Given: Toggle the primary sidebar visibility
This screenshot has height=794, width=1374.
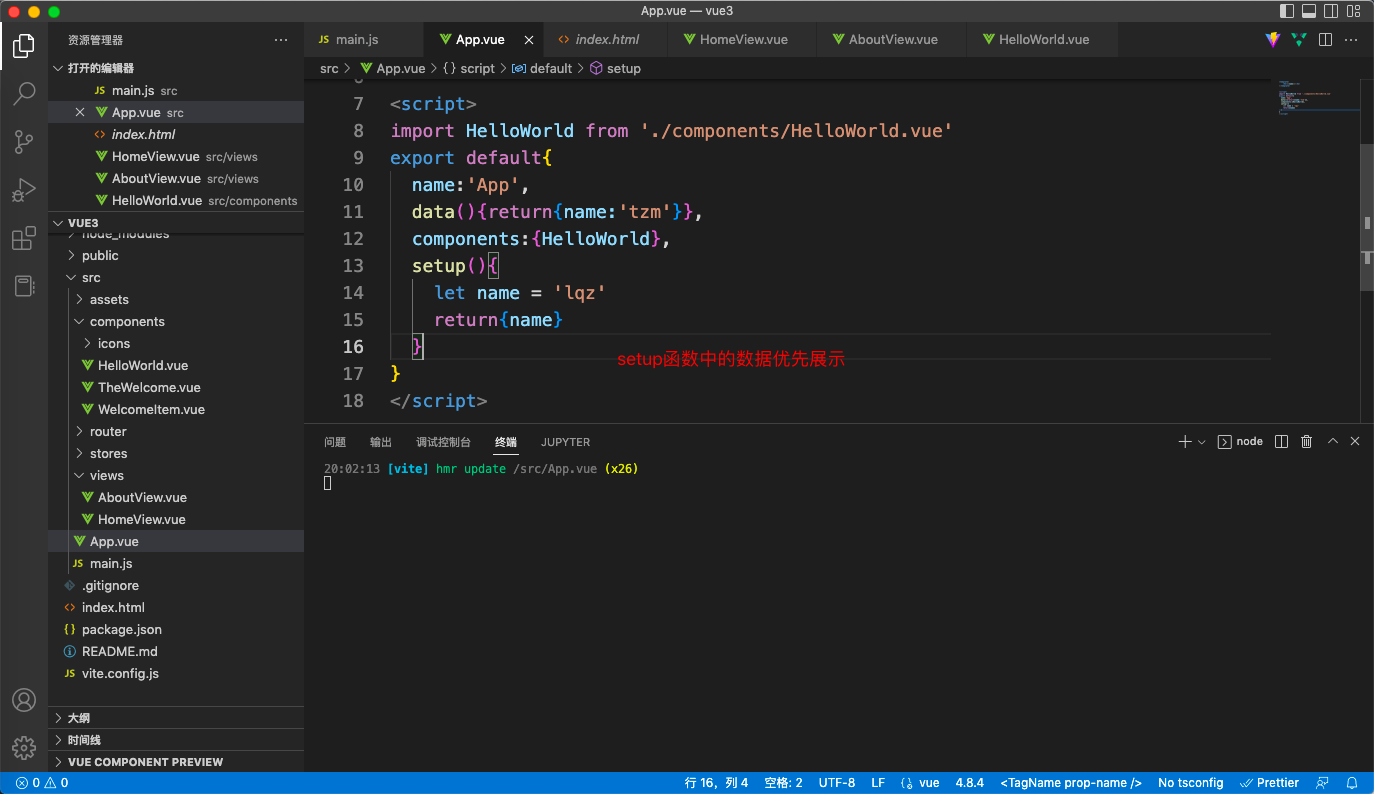Looking at the screenshot, I should pos(1287,11).
